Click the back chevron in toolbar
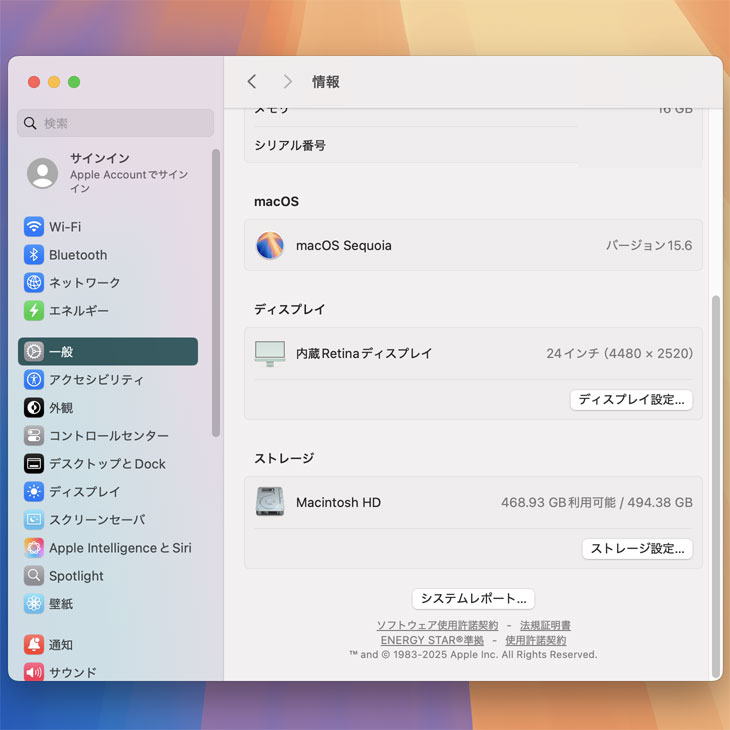Screen dimensions: 730x730 (x=252, y=82)
